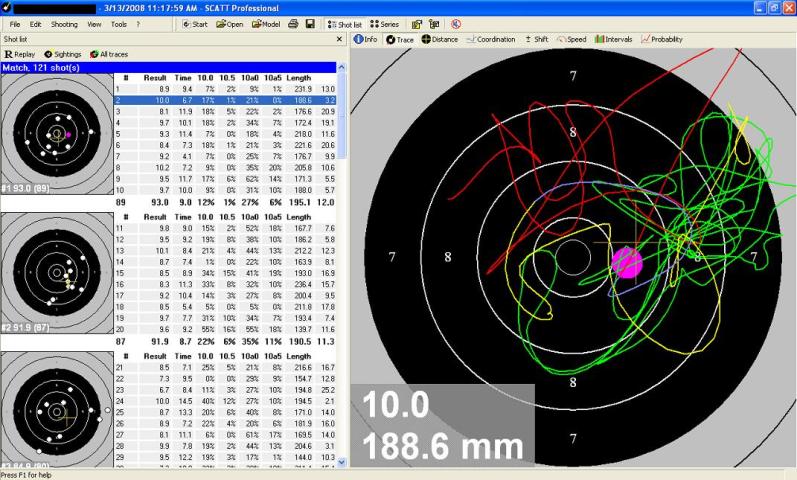Select shot 27 row with length 169.5

(x=225, y=435)
